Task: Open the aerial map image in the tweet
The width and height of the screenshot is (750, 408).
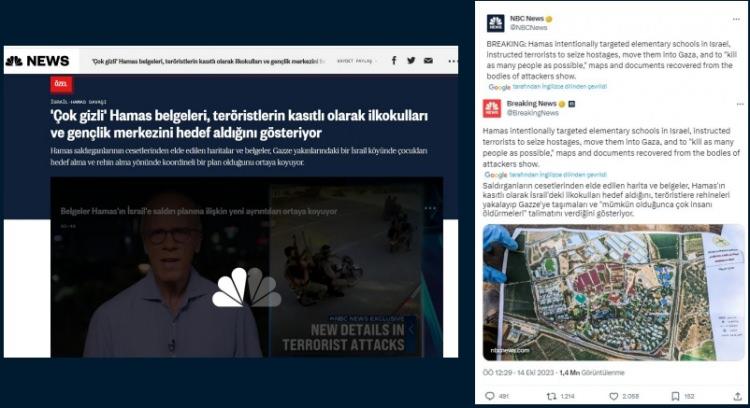Action: 614,292
